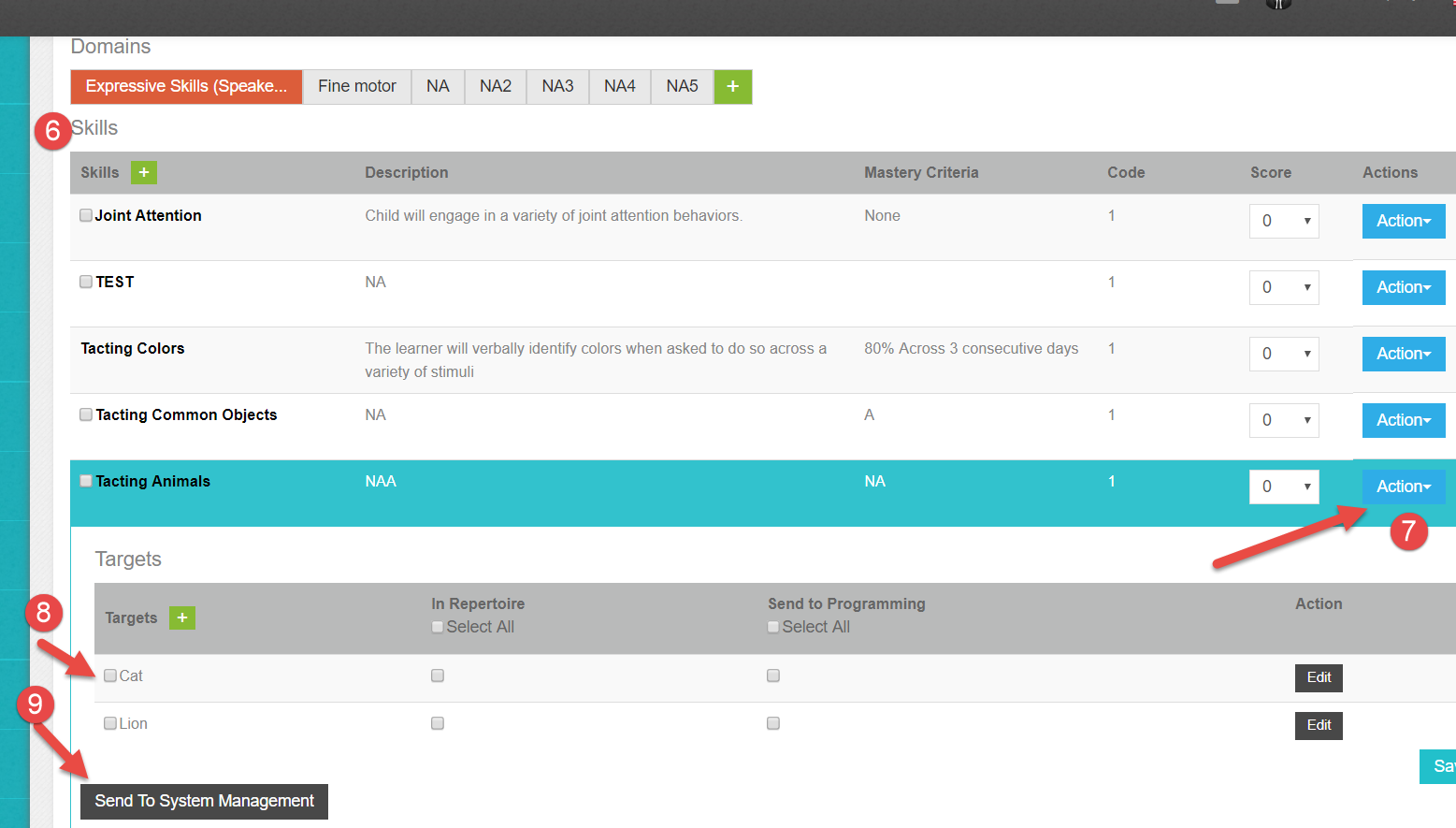
Task: Click the Domains section heading
Action: [x=110, y=47]
